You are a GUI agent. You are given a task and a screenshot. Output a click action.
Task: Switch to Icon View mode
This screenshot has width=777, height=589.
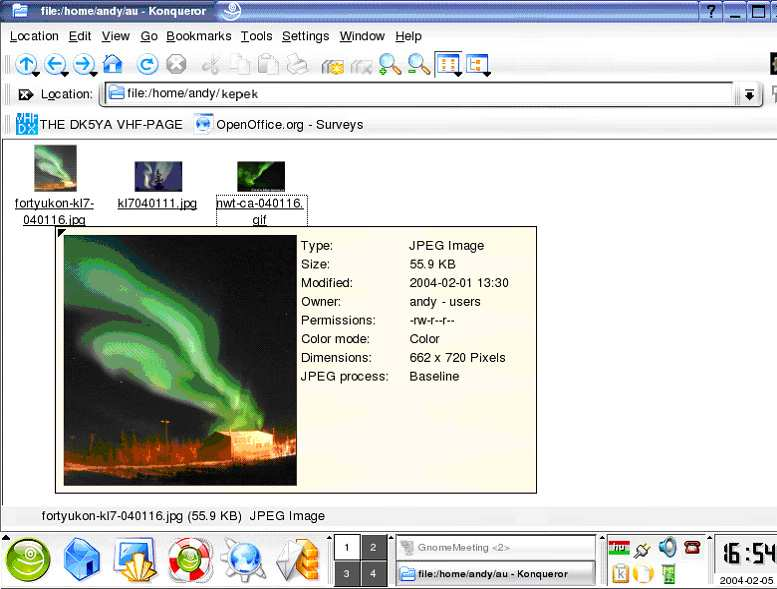448,64
